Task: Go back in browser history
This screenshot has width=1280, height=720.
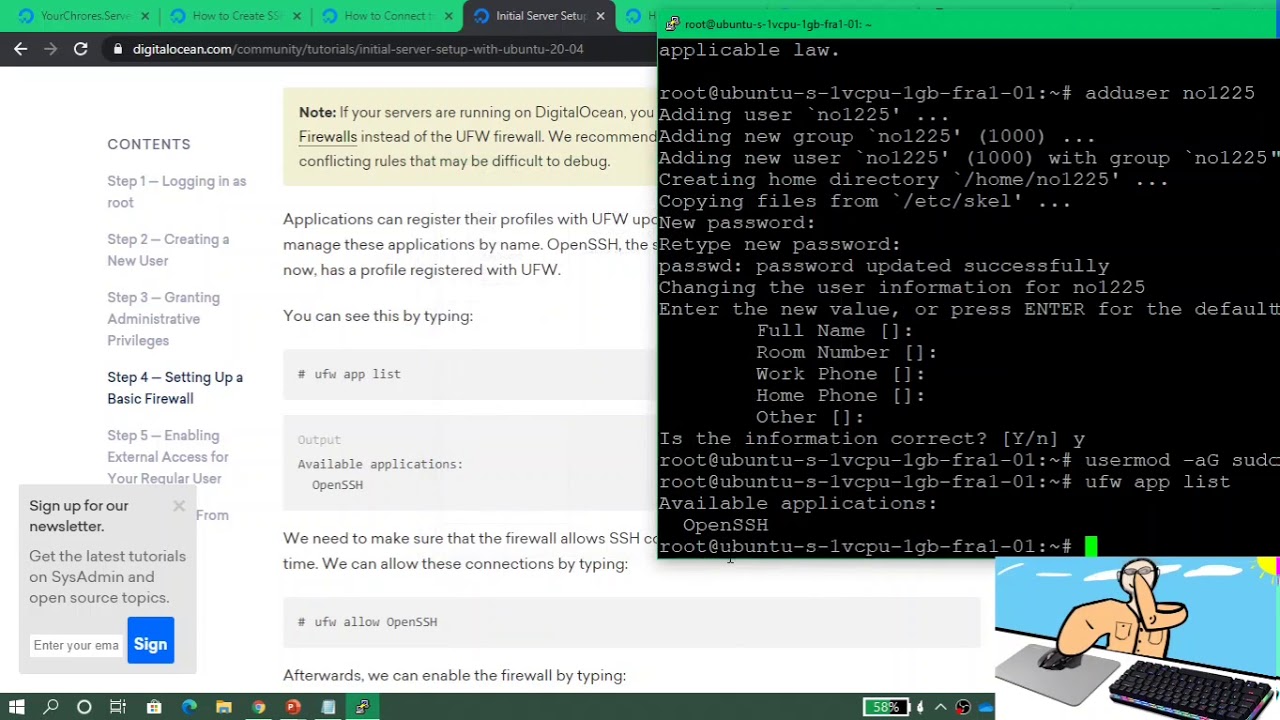Action: [x=21, y=49]
